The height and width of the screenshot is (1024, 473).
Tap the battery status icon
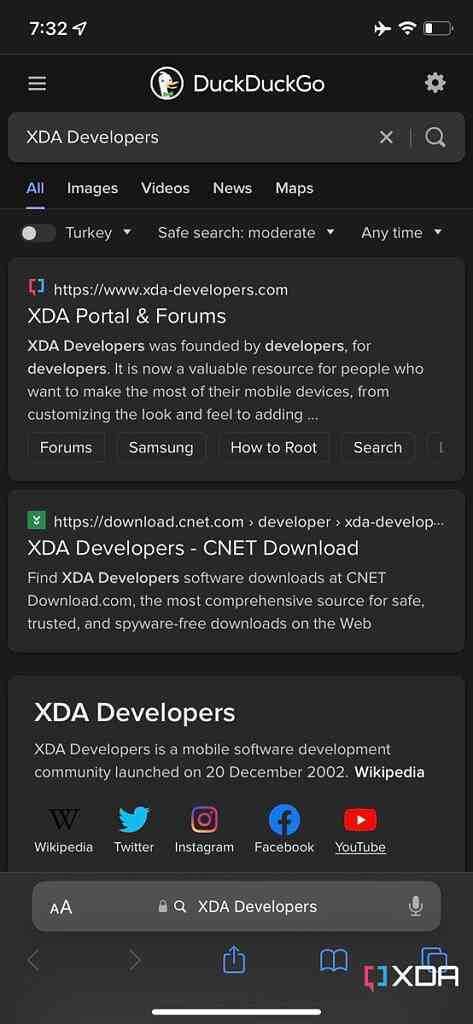(x=438, y=29)
